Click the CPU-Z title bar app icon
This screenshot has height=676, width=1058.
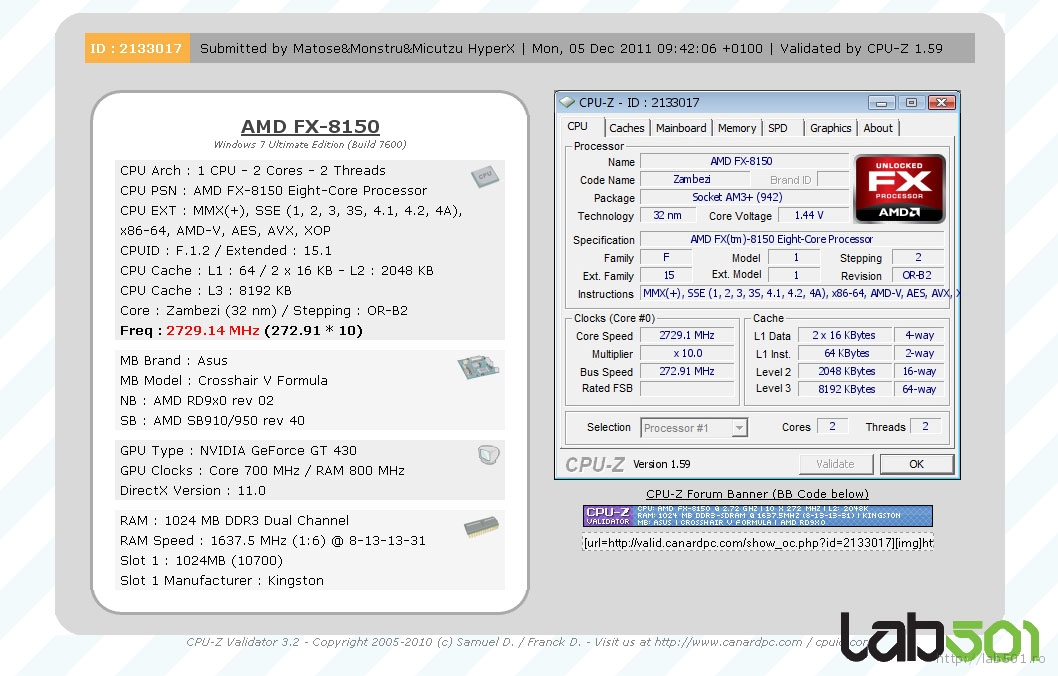[x=568, y=102]
